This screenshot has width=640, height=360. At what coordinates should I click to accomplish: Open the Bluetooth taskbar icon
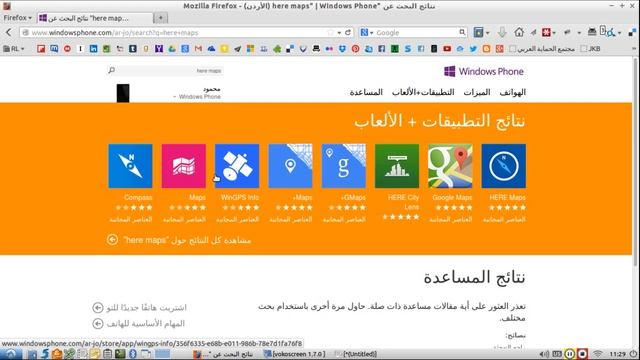coord(133,354)
